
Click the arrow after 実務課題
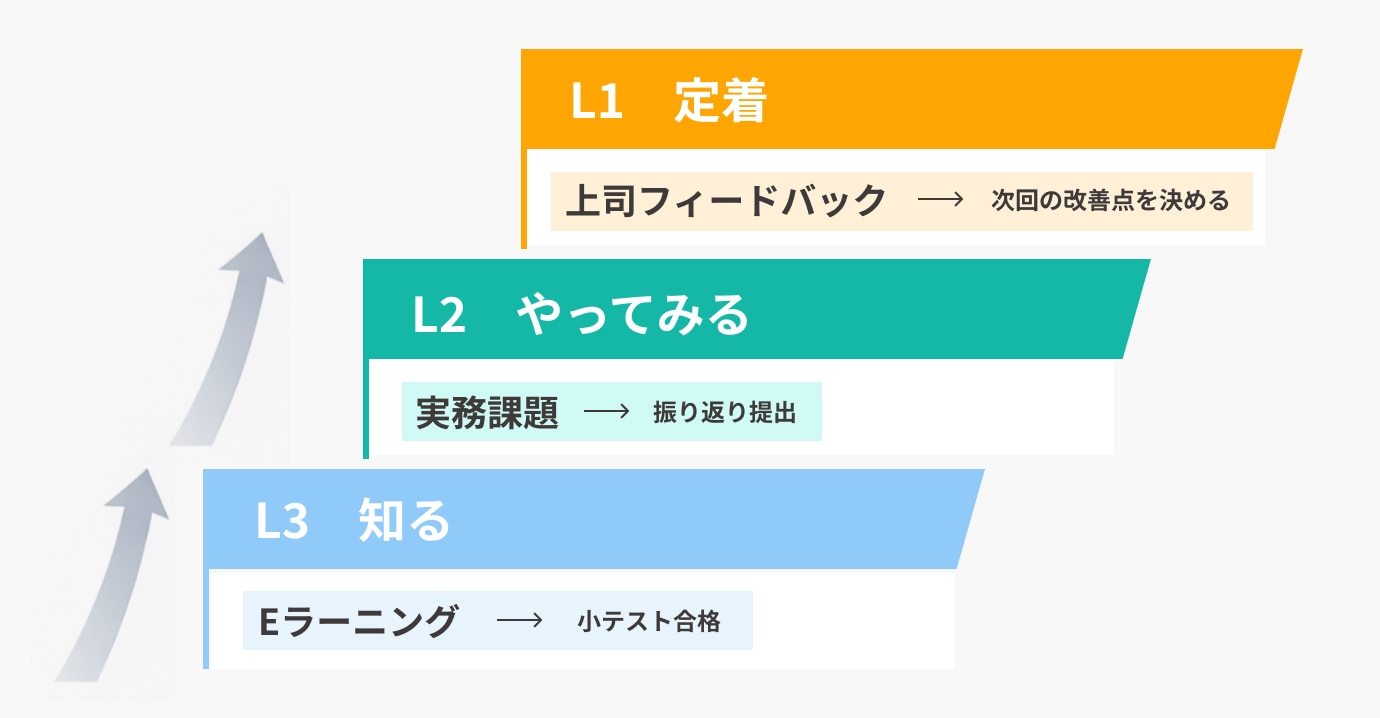point(606,412)
